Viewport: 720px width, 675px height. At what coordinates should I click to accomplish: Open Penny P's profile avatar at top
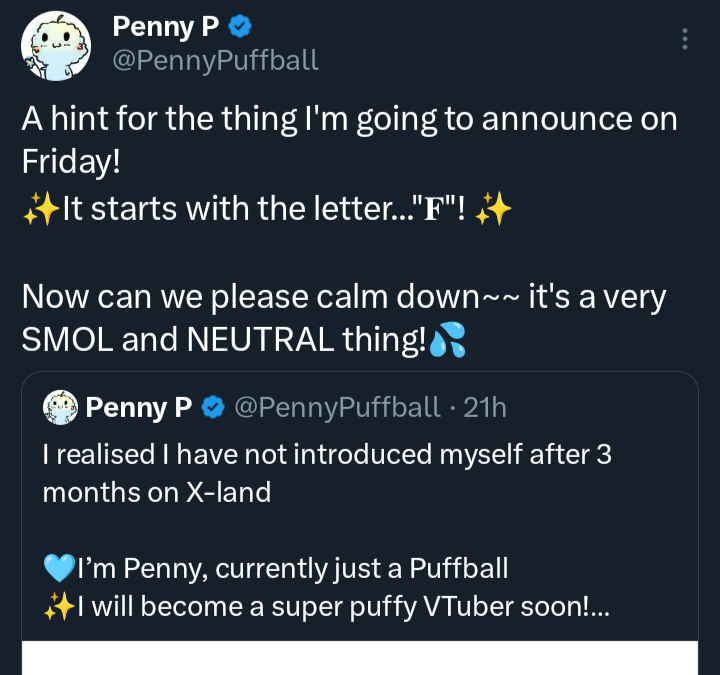[x=56, y=46]
